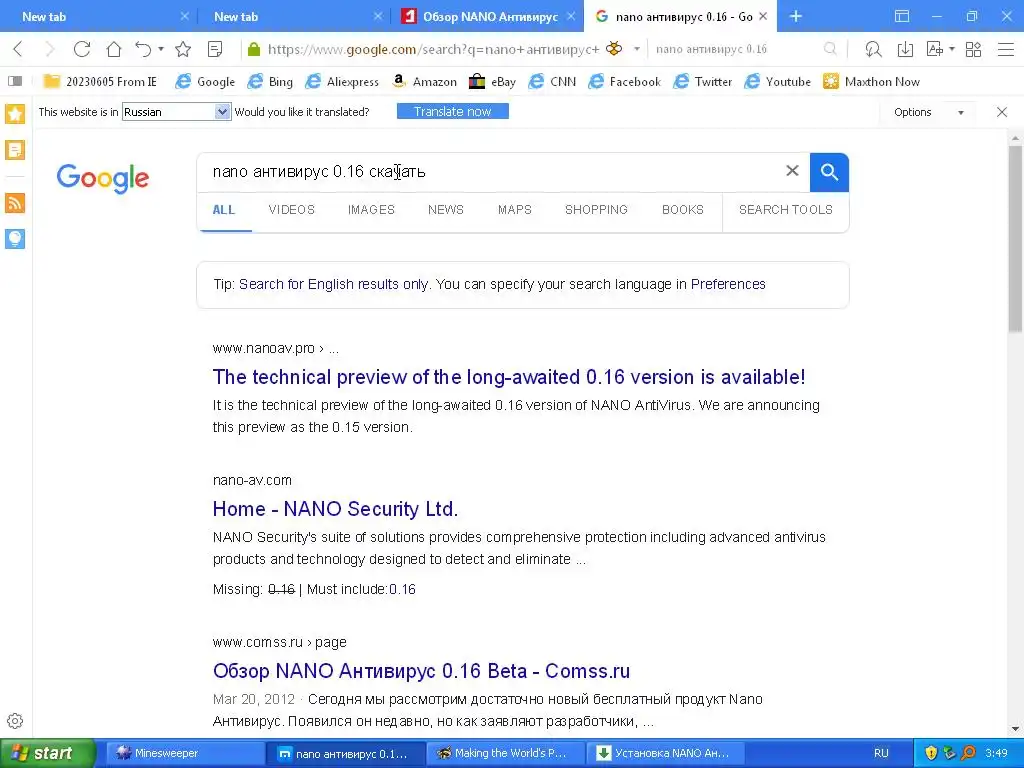
Task: Open the home page icon
Action: click(114, 49)
